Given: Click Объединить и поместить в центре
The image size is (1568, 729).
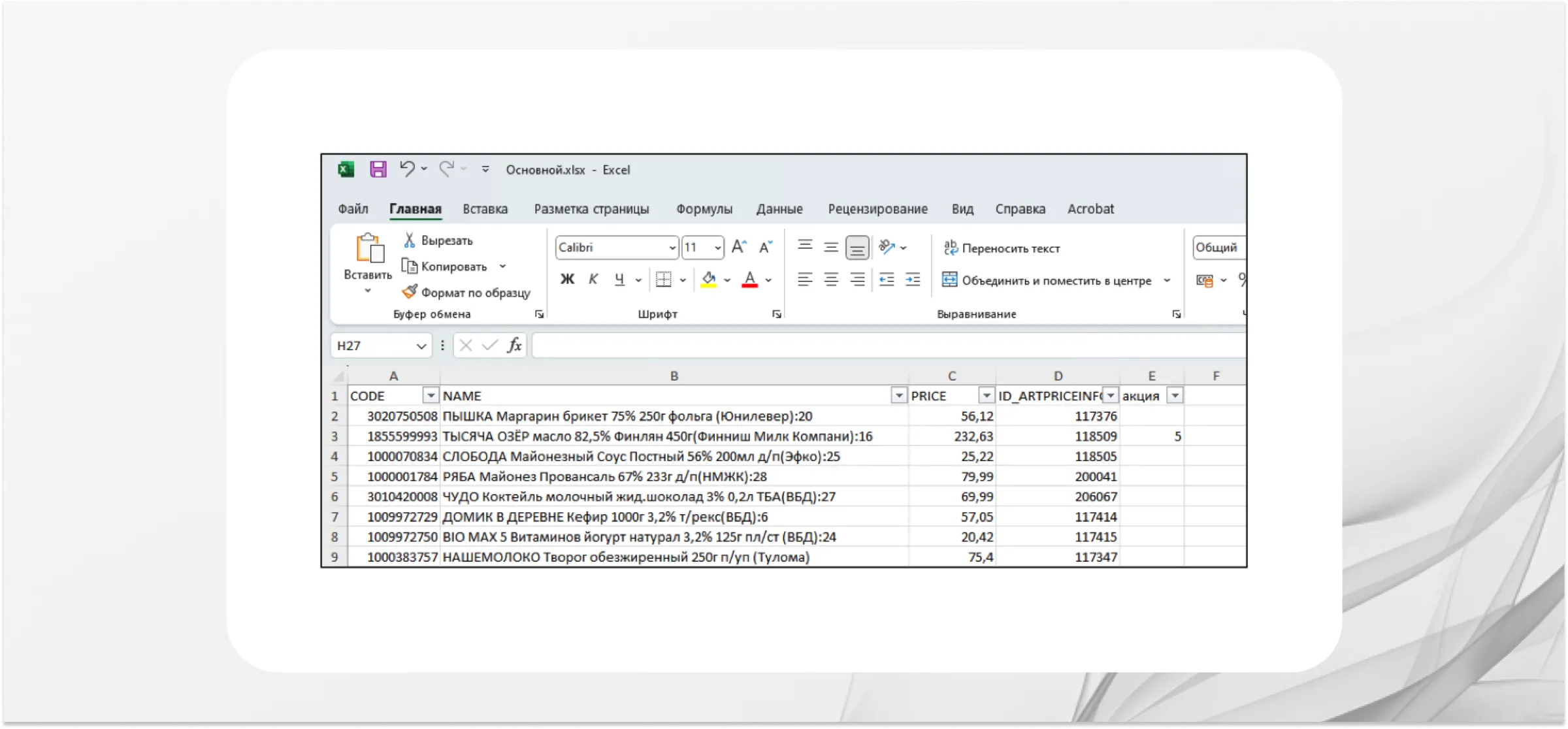Looking at the screenshot, I should (1047, 280).
